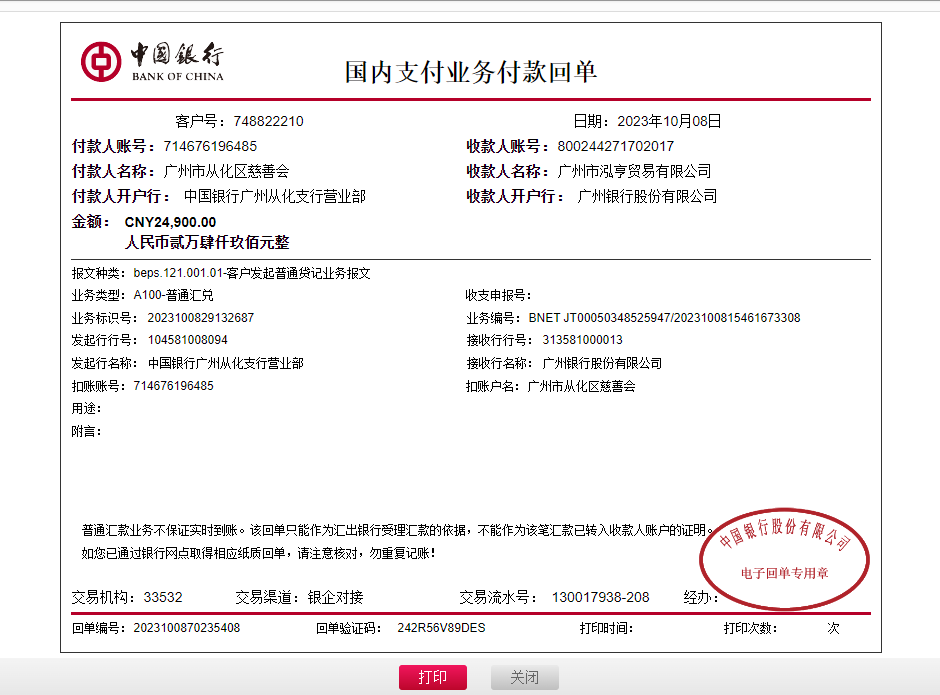Select business ID 2023100829132687
The height and width of the screenshot is (695, 940).
[x=201, y=318]
